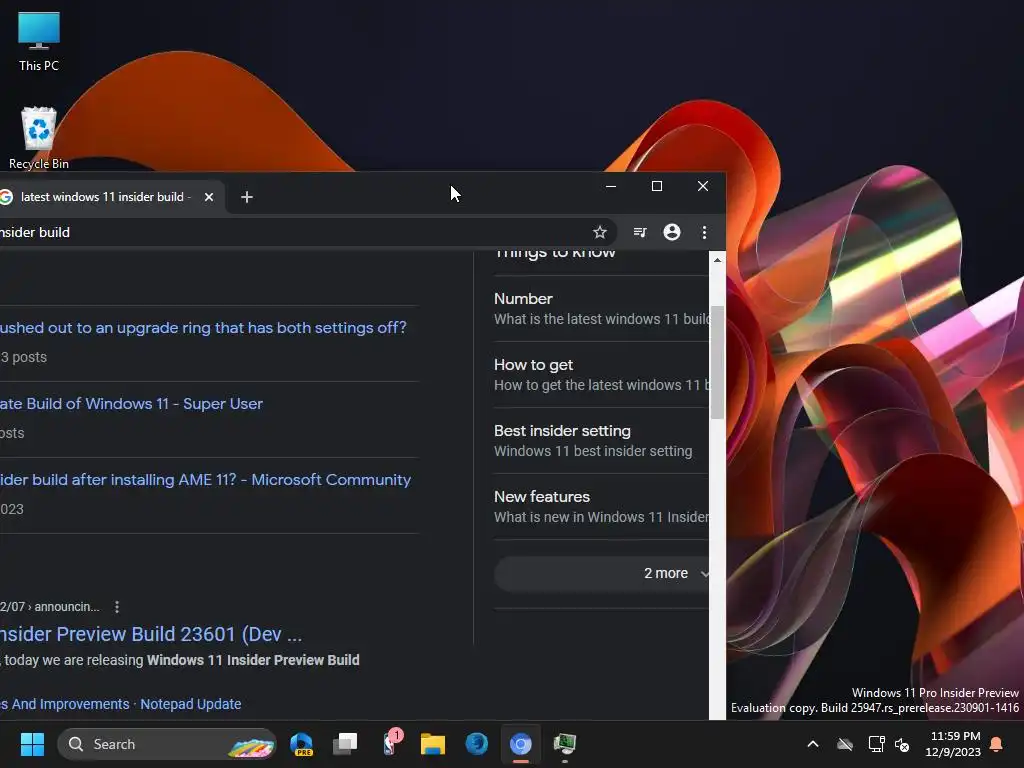Screen dimensions: 1024x768
Task: Open the 'AME 11? - Microsoft Community' result
Action: (x=206, y=479)
